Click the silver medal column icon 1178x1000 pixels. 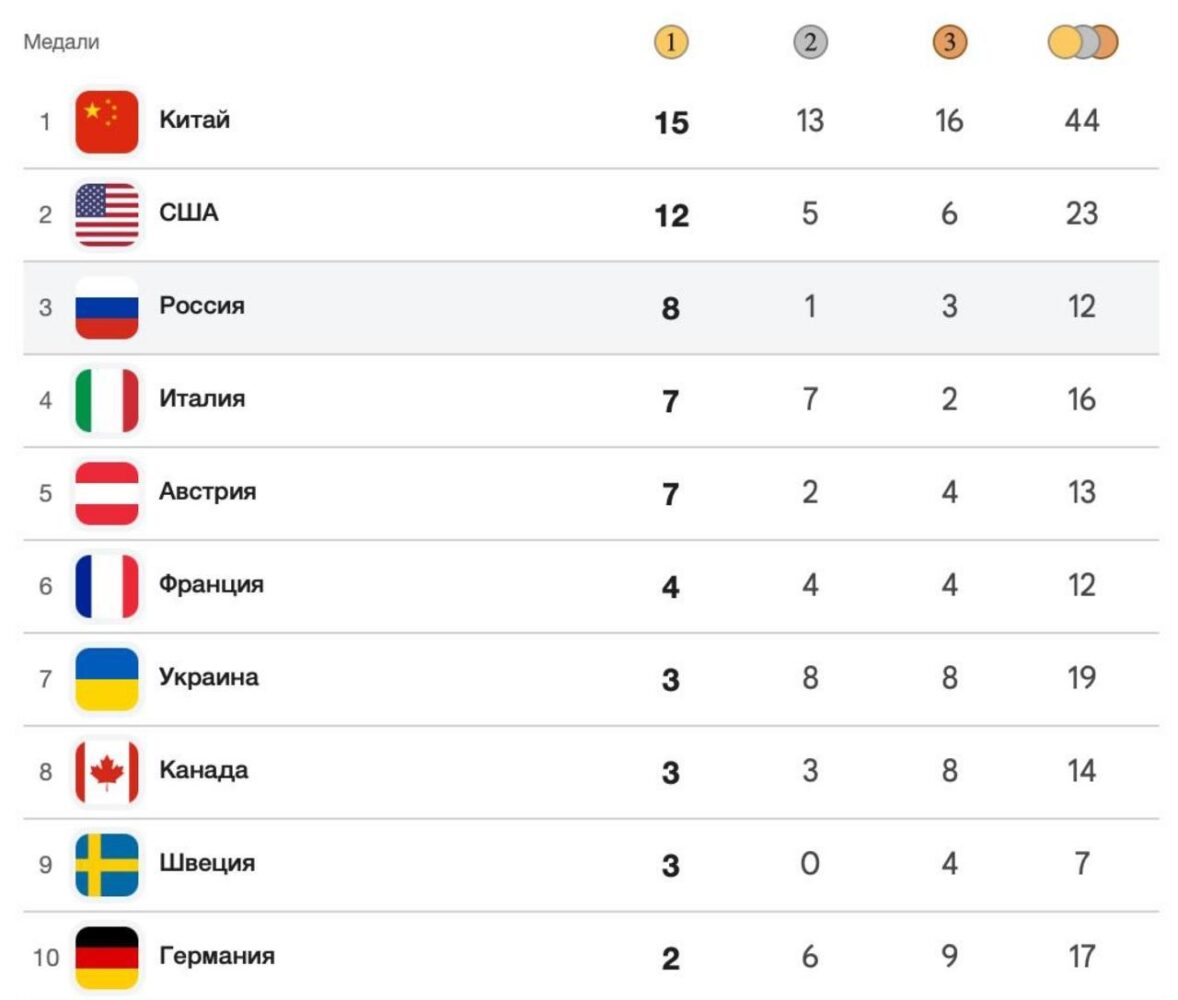810,43
